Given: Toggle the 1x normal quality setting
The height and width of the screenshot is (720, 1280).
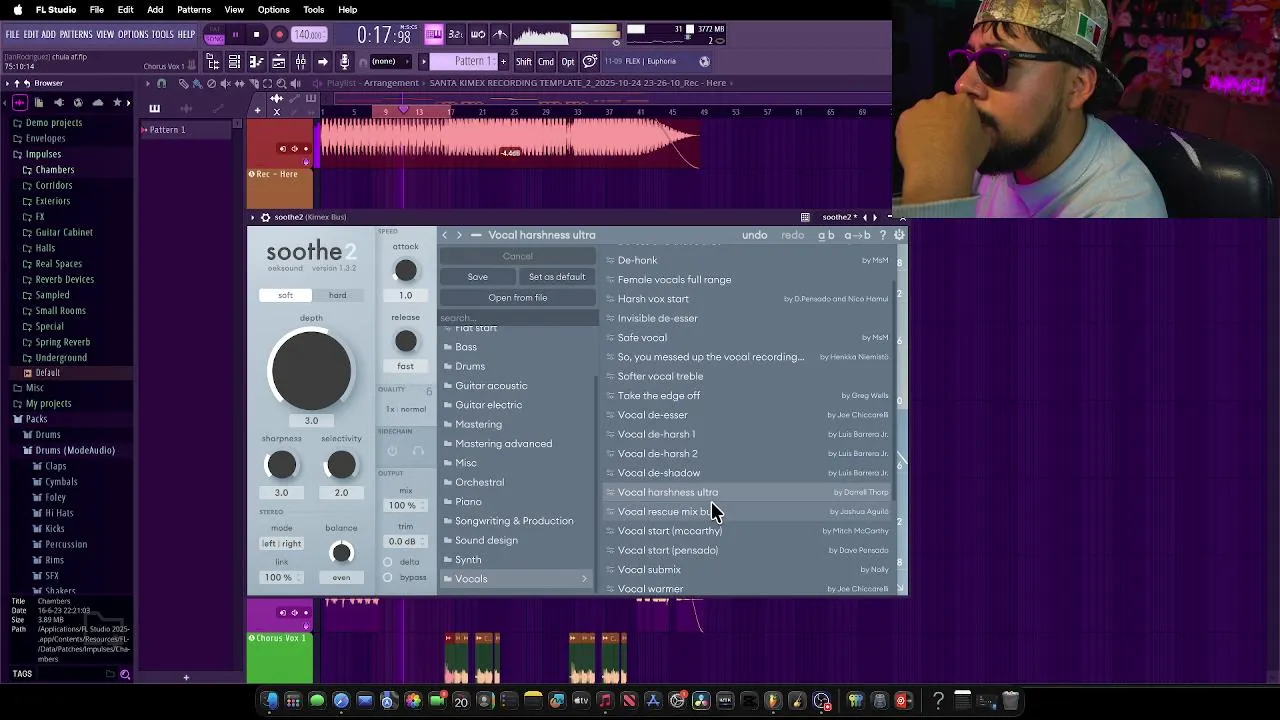Looking at the screenshot, I should click(x=405, y=409).
